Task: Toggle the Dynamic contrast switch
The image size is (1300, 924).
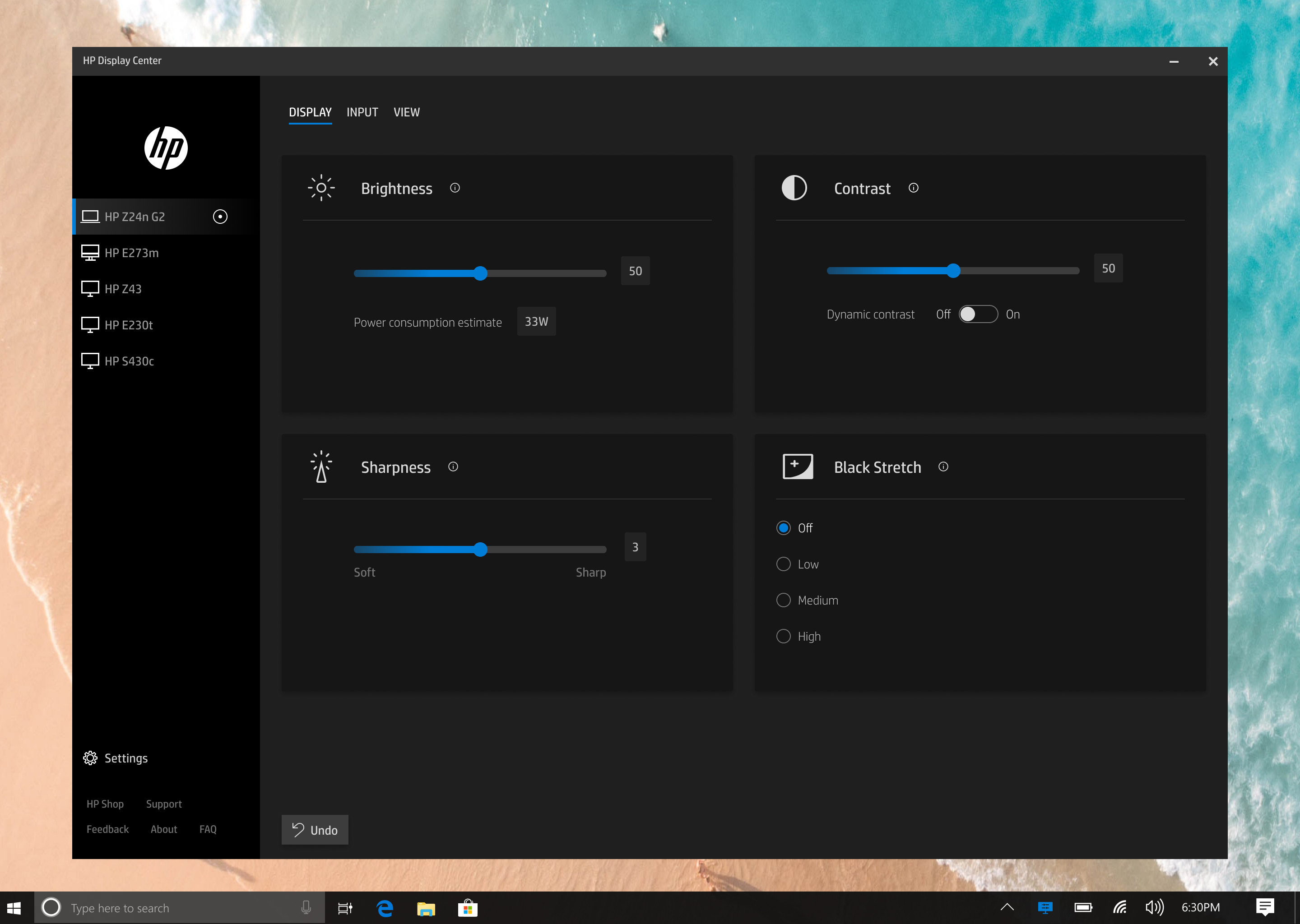Action: [x=978, y=314]
